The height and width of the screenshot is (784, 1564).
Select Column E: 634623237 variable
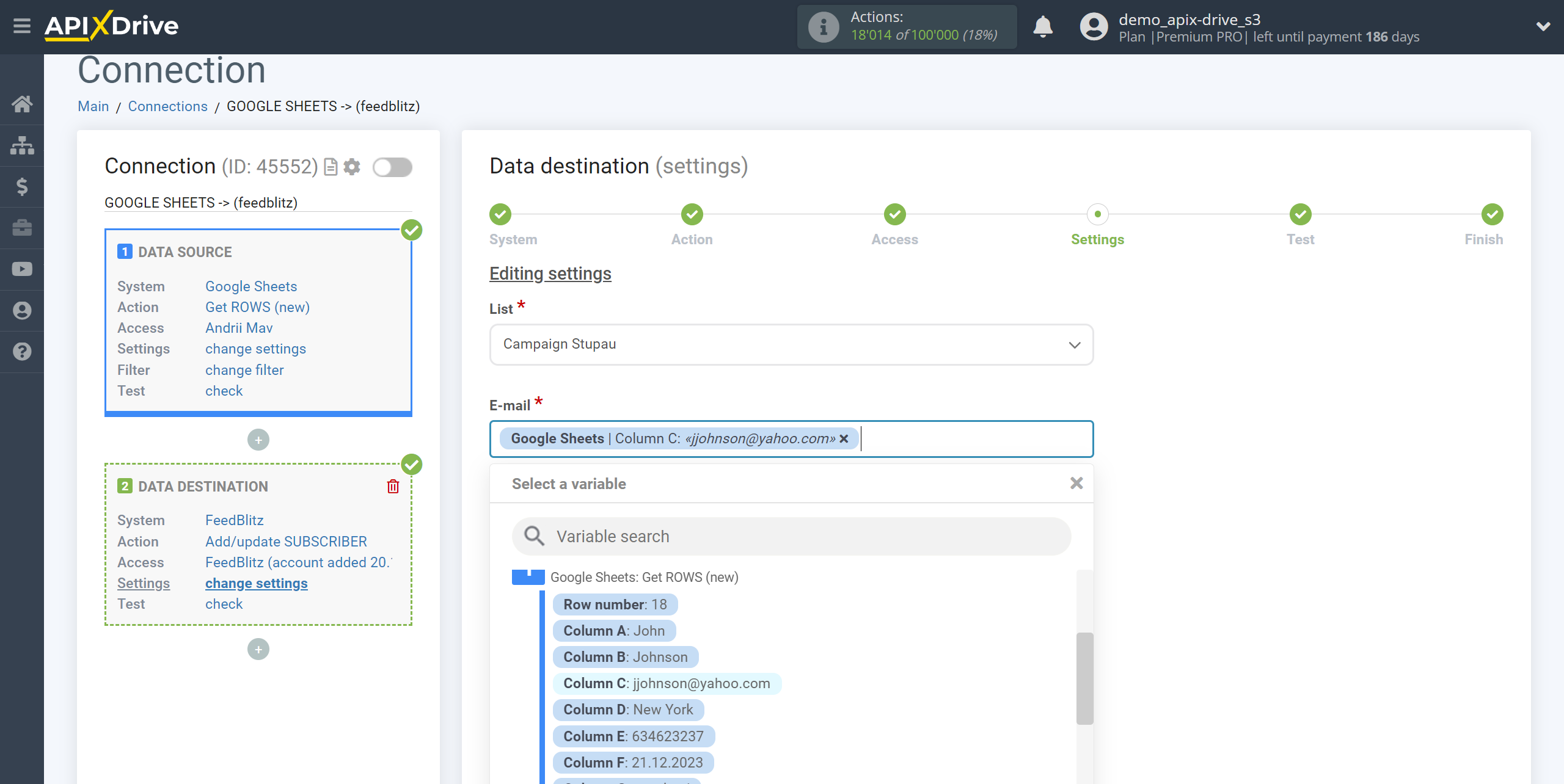(x=634, y=736)
